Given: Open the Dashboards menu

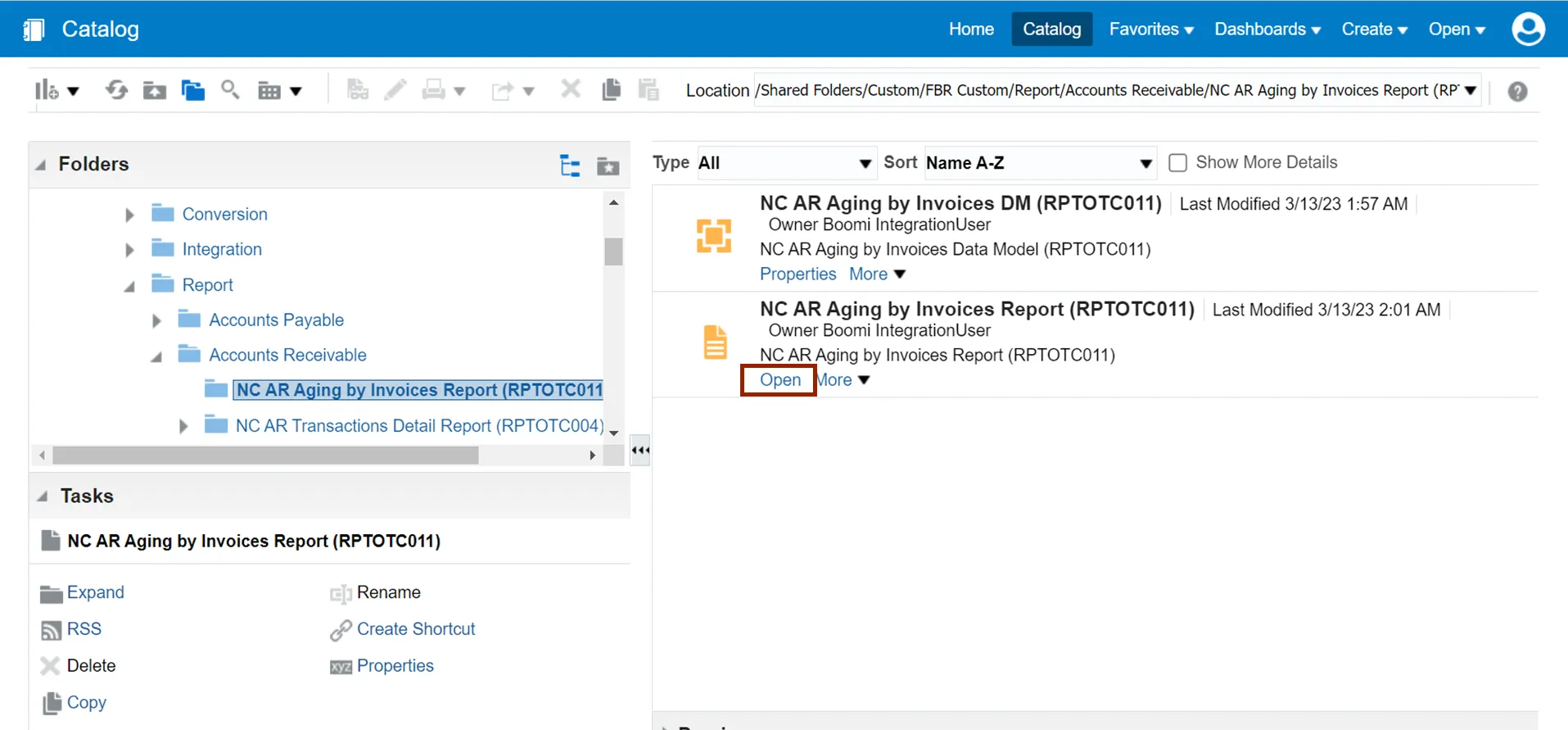Looking at the screenshot, I should click(x=1267, y=29).
